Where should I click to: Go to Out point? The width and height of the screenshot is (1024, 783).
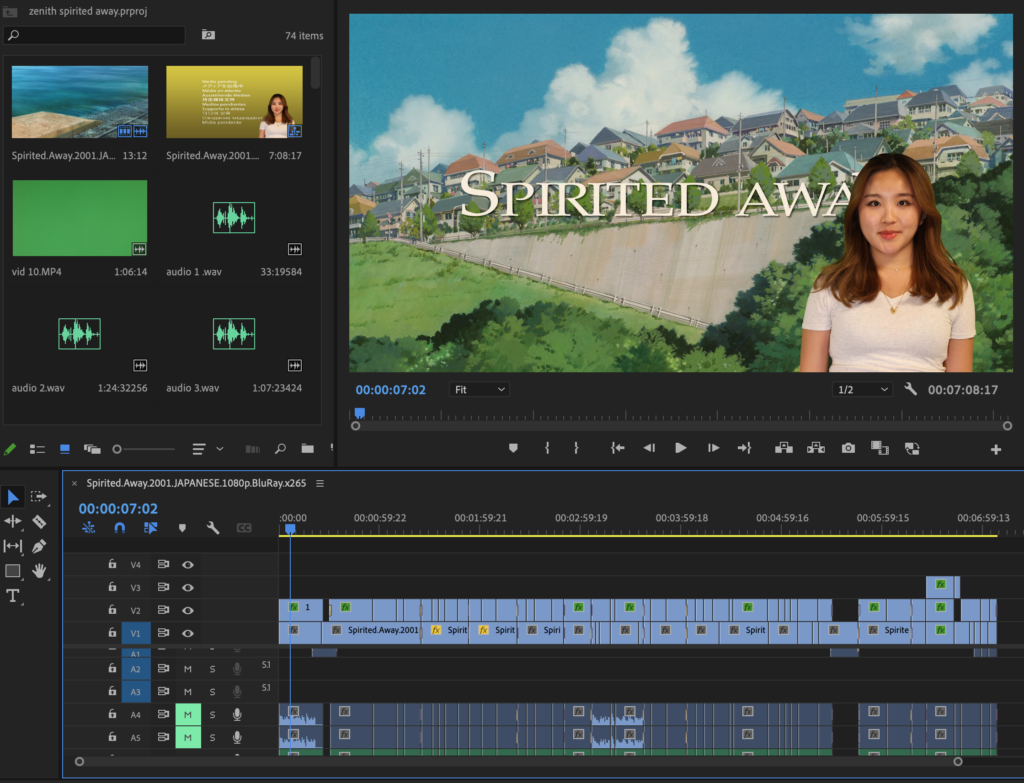coord(744,448)
